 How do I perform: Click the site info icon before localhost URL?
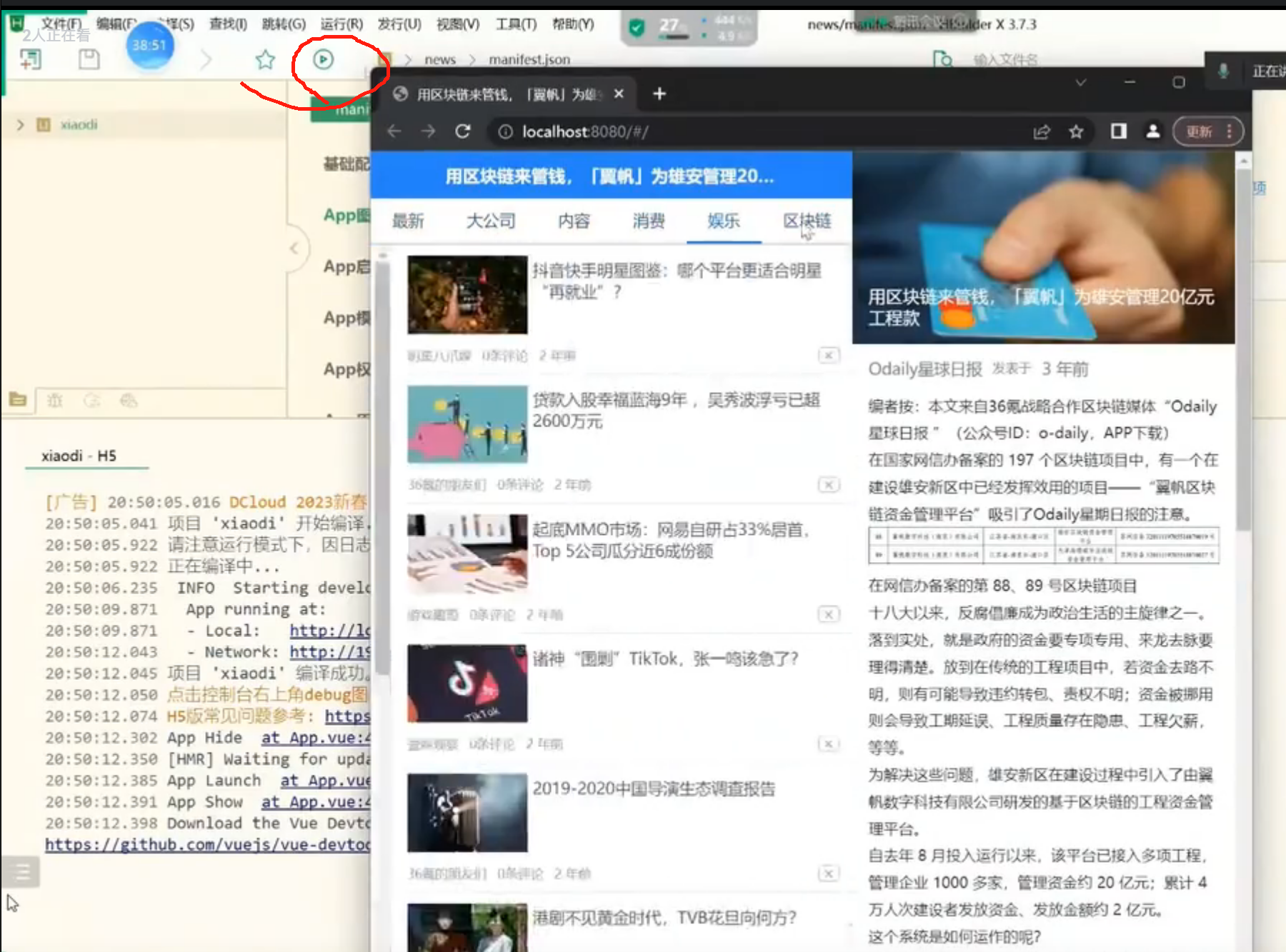point(505,131)
